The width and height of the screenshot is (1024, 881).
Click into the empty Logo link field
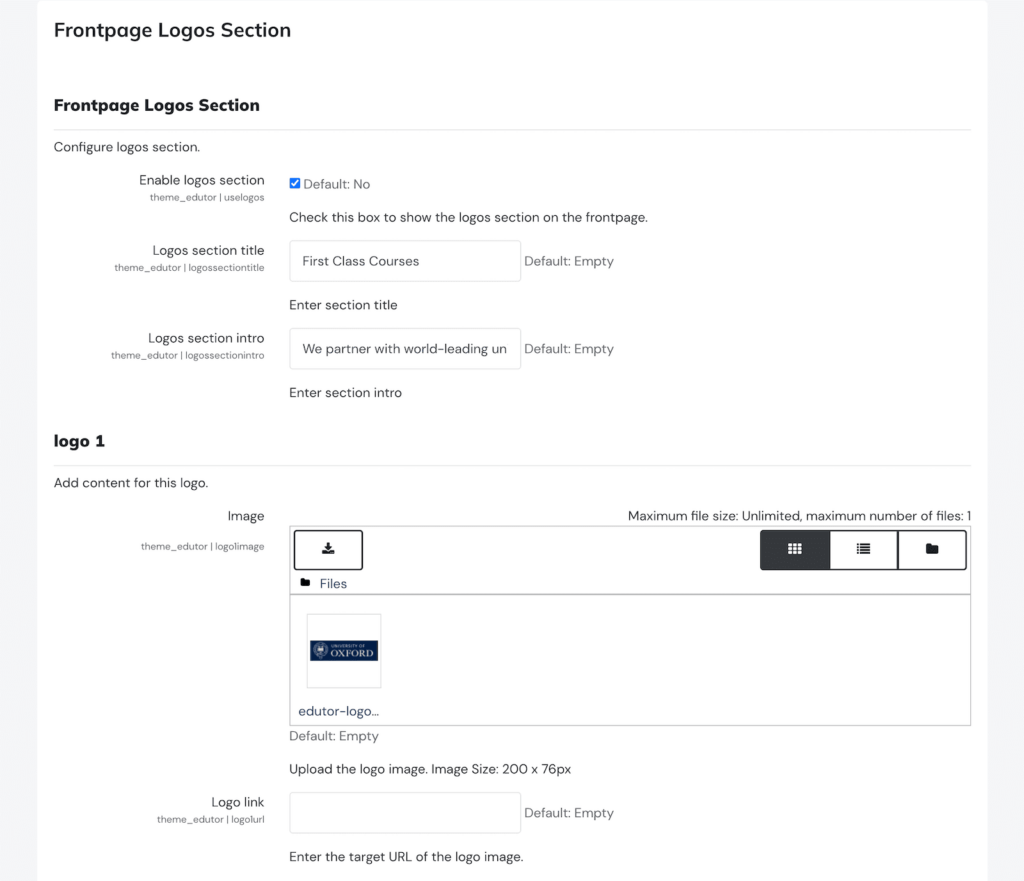pos(404,813)
